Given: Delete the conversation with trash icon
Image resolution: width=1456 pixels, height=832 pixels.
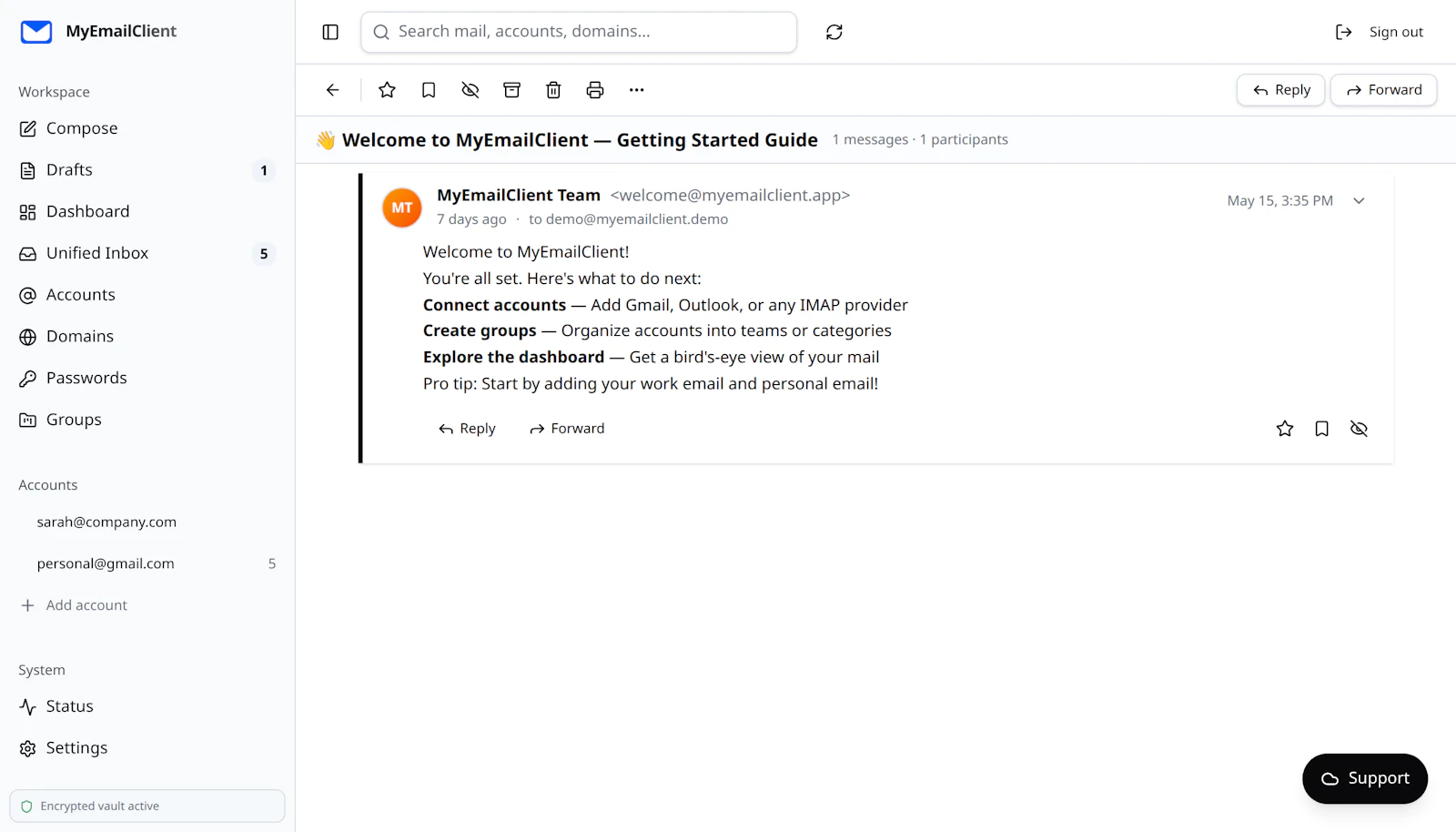Looking at the screenshot, I should click(553, 90).
